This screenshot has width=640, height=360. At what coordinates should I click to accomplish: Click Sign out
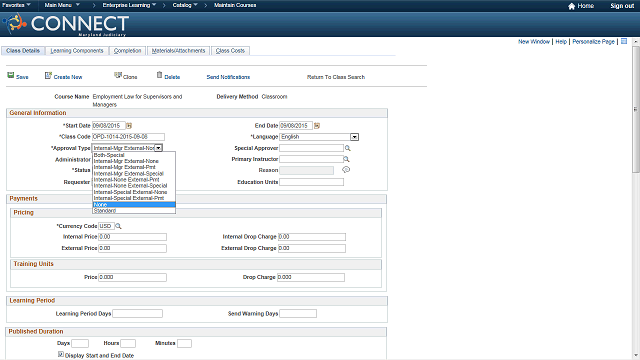pyautogui.click(x=622, y=6)
